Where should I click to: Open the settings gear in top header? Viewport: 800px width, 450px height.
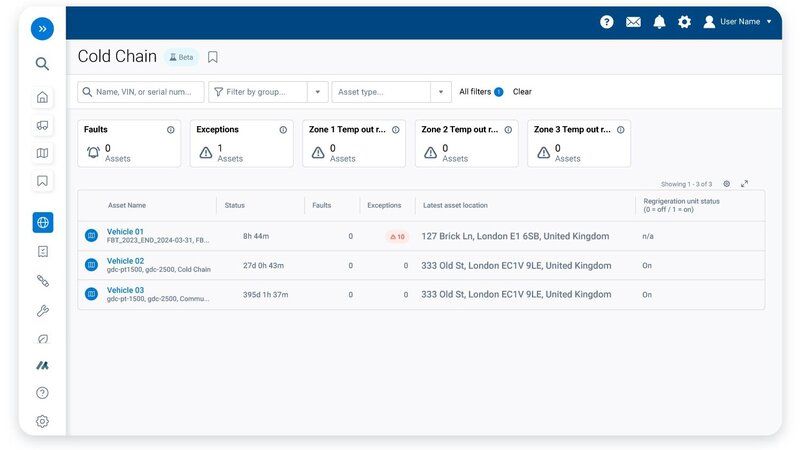coord(684,22)
